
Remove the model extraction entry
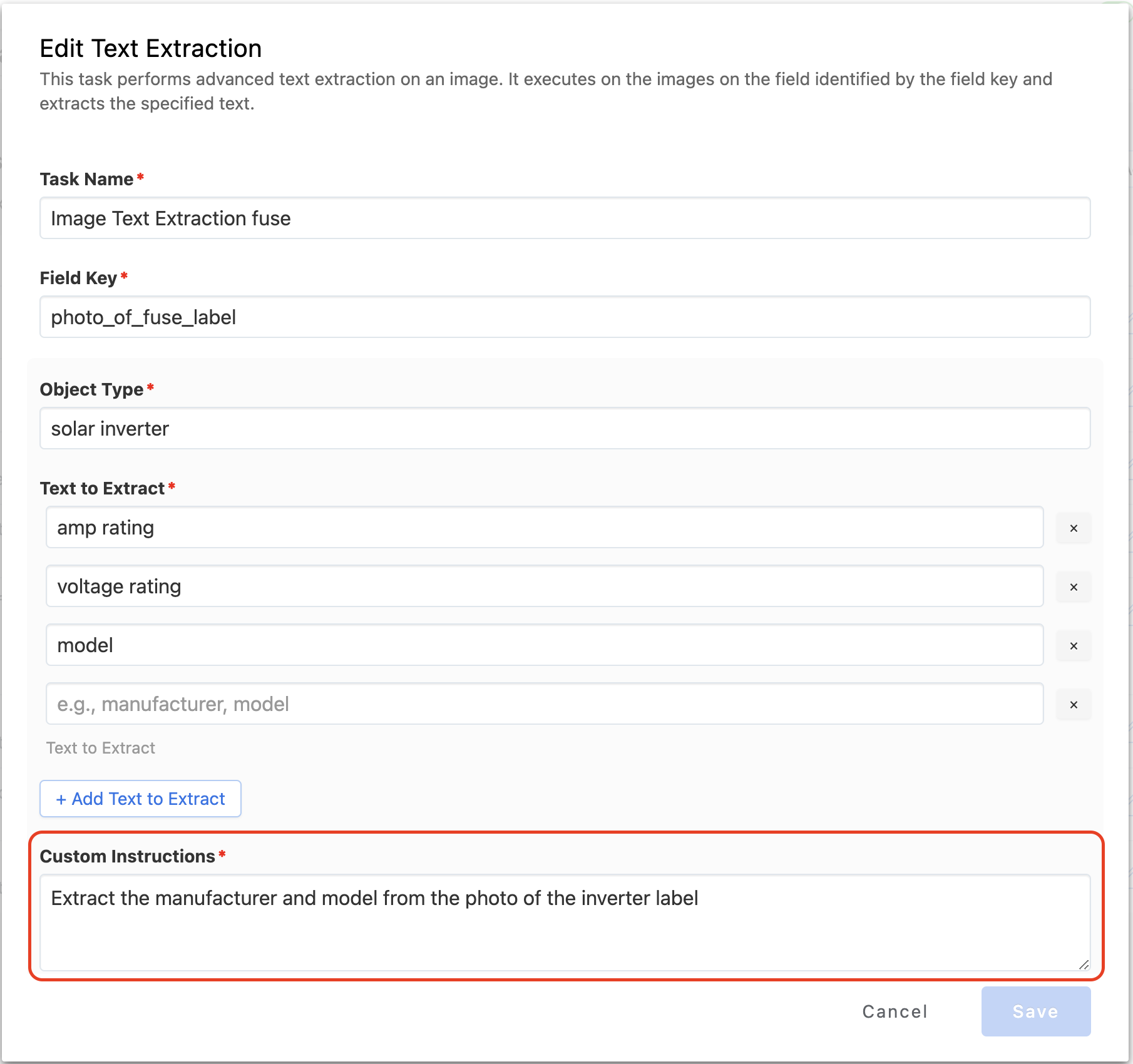[x=1074, y=646]
